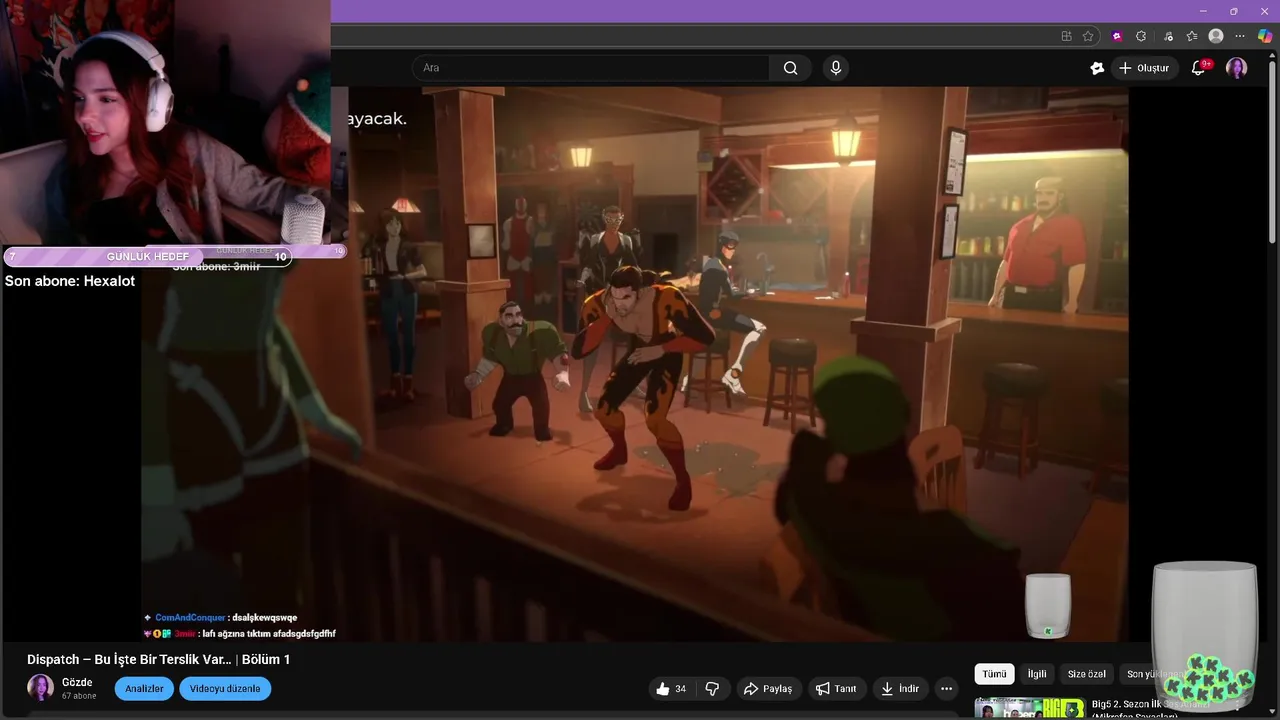Dislike the video with thumbs down

712,689
